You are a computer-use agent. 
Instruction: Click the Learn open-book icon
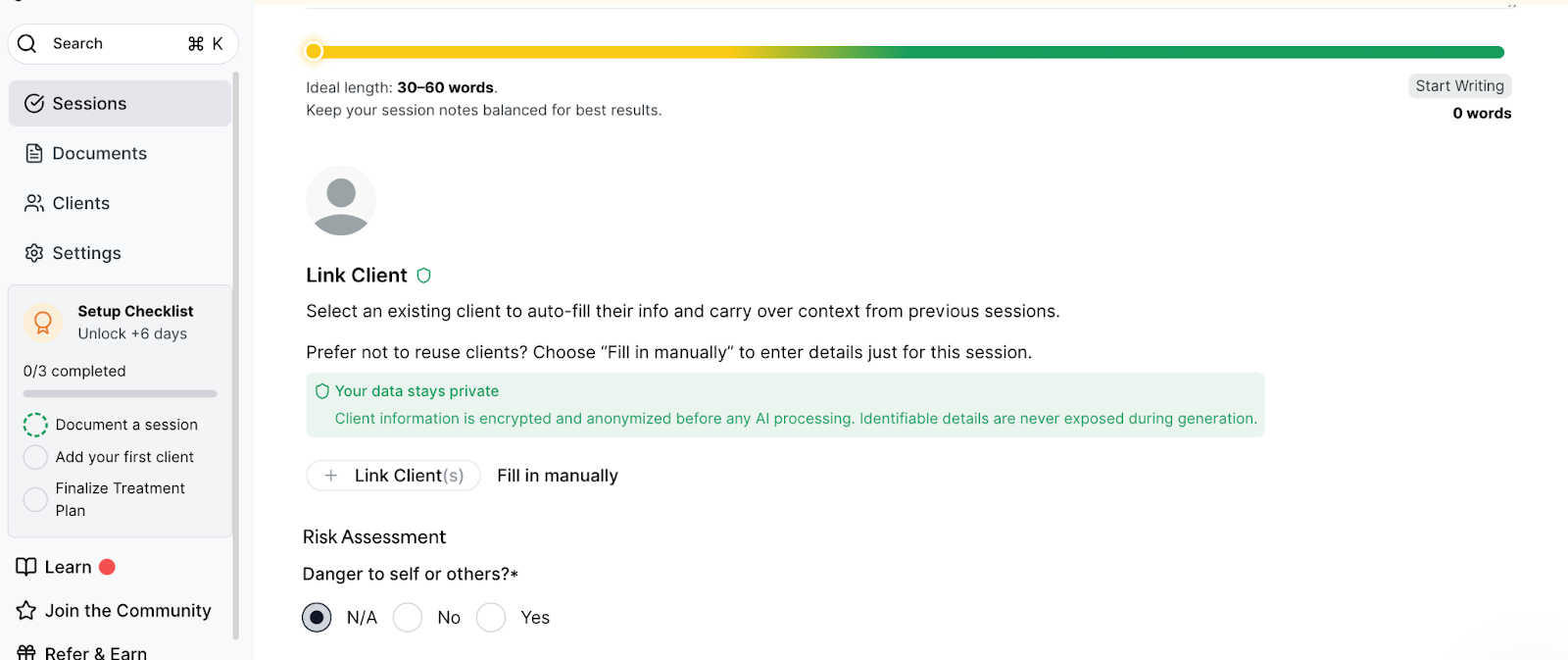coord(25,566)
